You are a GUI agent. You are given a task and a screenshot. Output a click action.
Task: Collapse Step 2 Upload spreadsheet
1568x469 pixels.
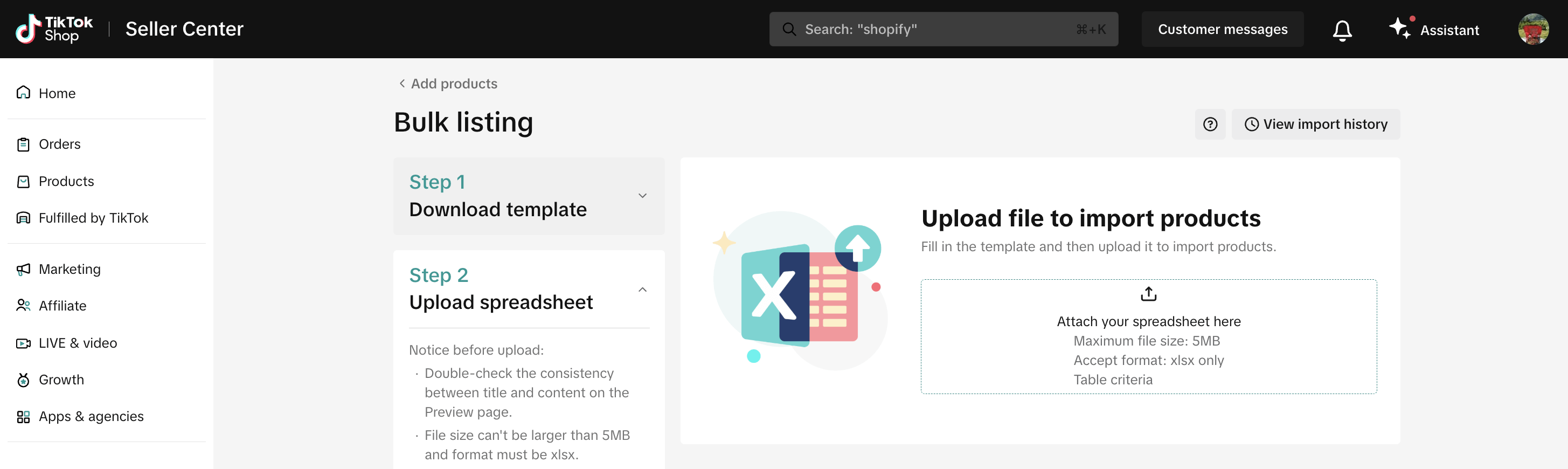[642, 290]
